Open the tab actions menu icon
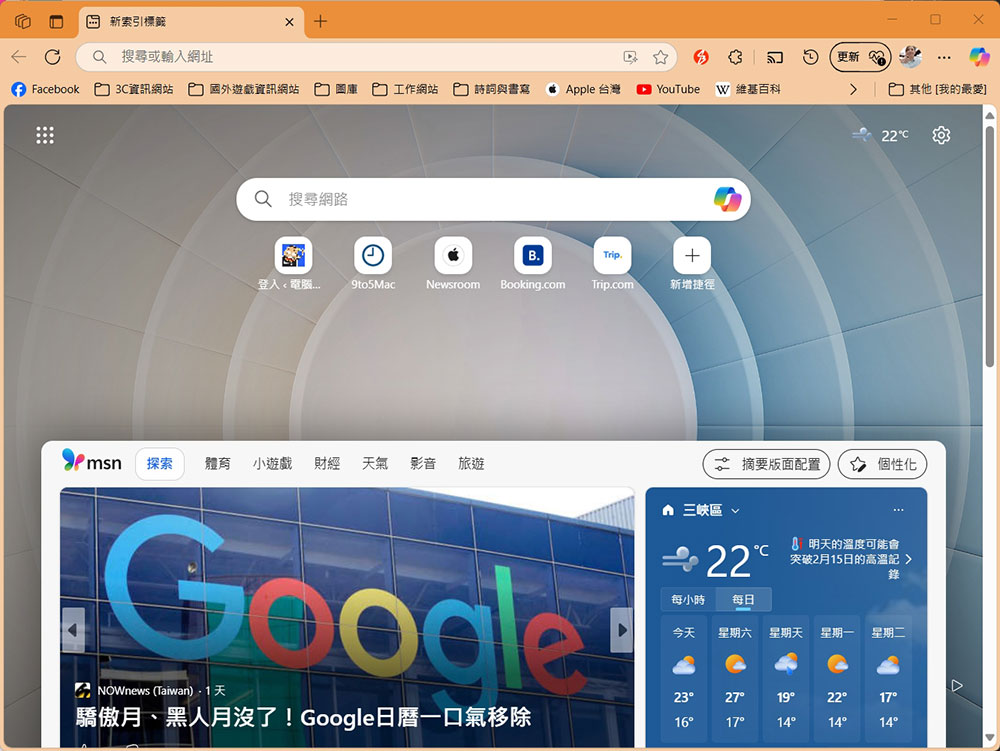 coord(56,21)
